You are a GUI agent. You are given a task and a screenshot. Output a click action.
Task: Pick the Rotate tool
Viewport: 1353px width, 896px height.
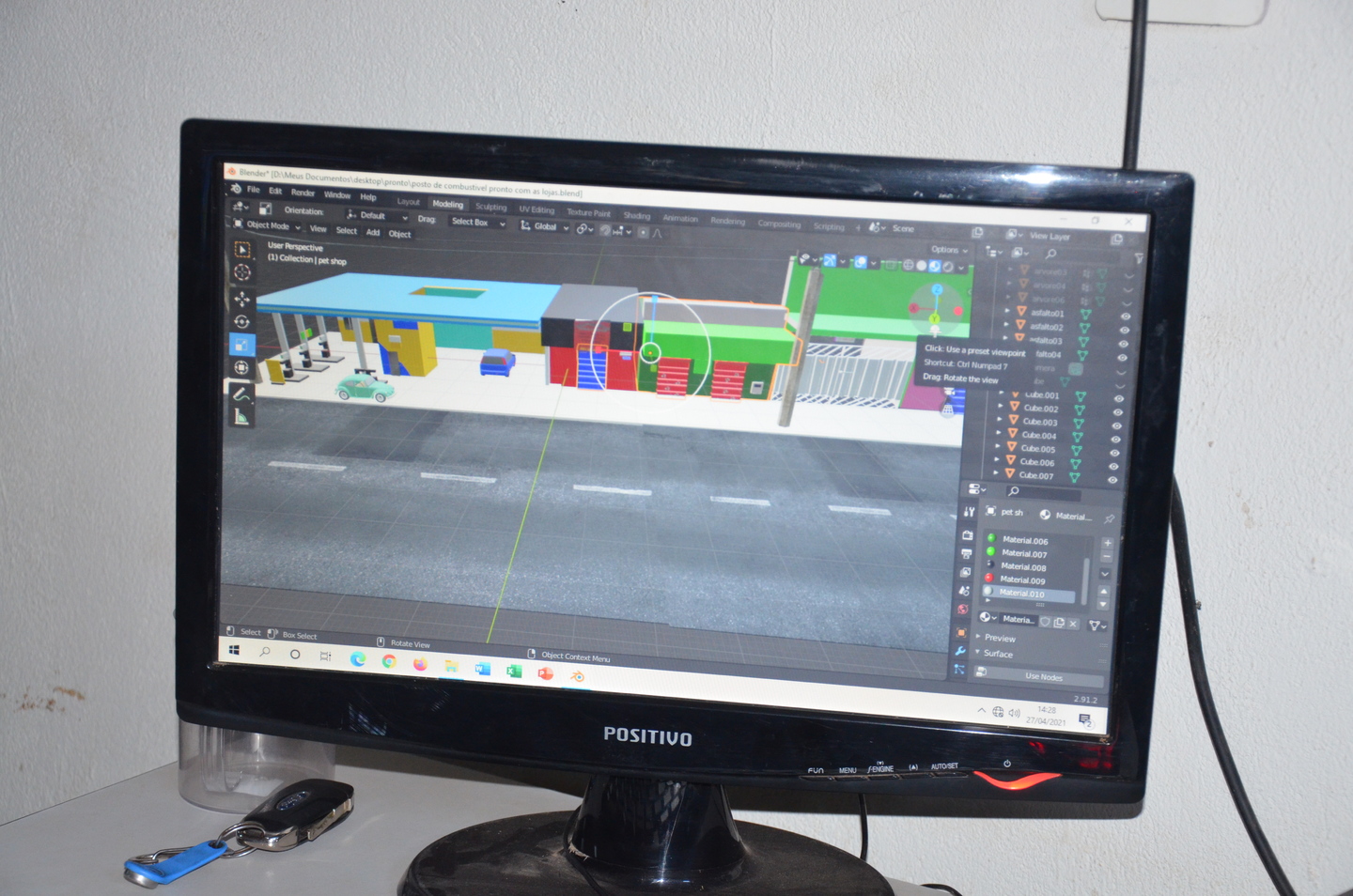pyautogui.click(x=242, y=322)
